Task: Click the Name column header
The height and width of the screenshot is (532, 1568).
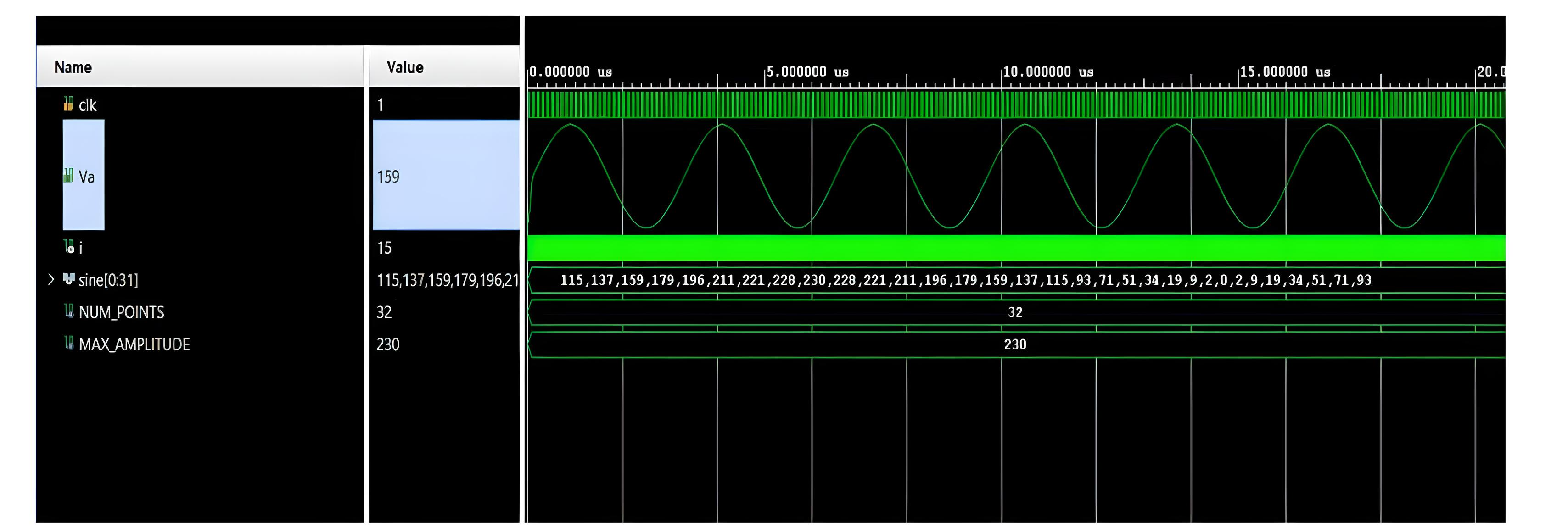Action: pos(73,67)
